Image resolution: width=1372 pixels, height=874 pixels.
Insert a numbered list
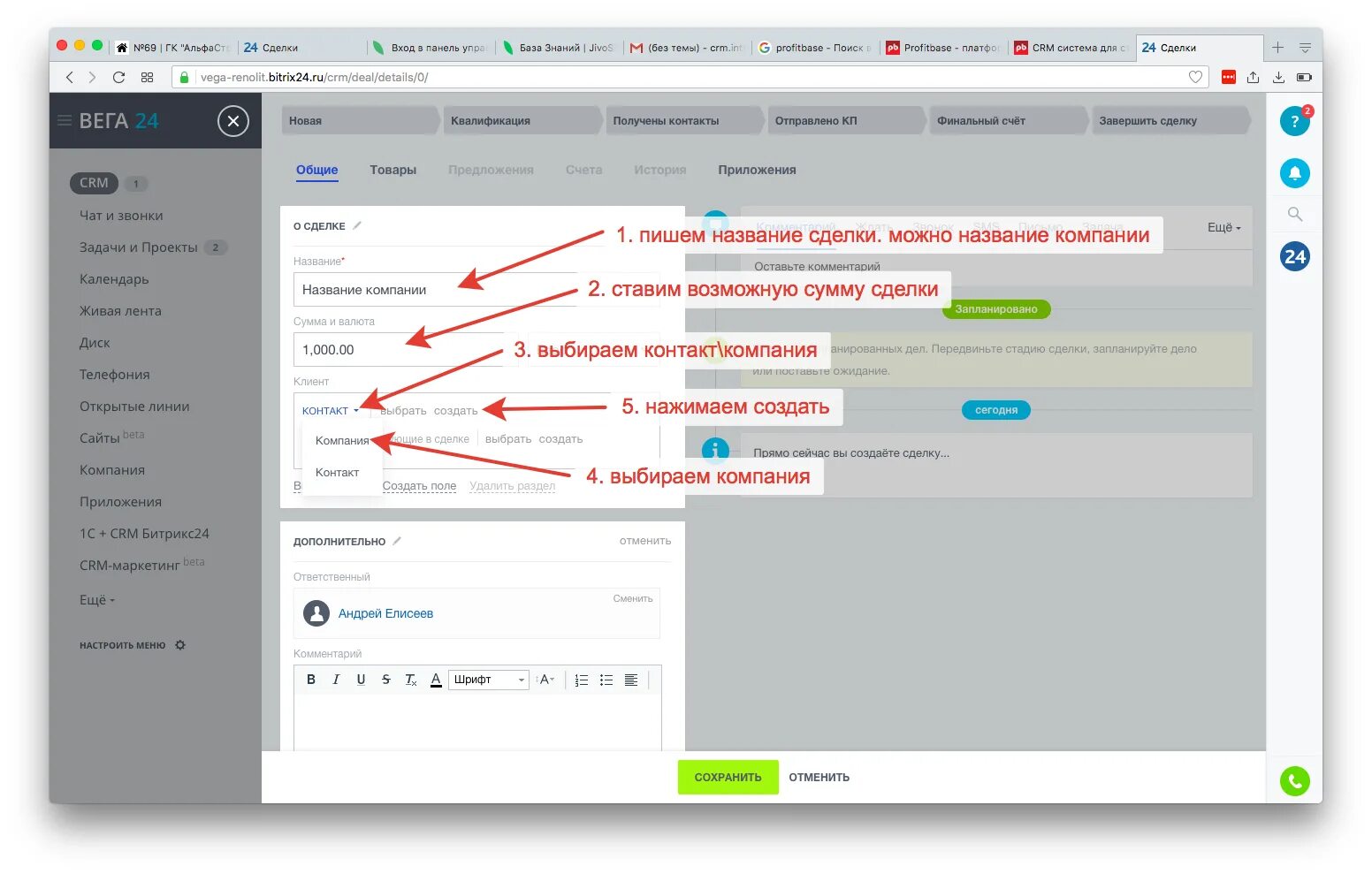(x=581, y=680)
